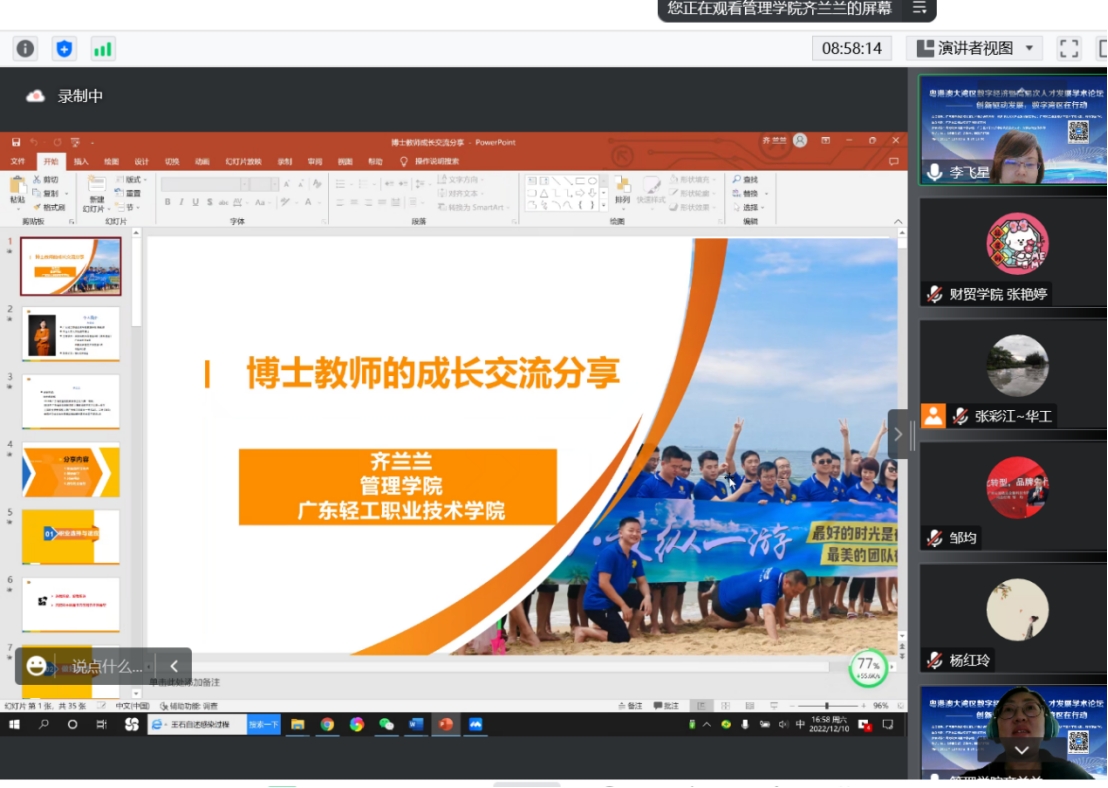Collapse the chat bar with left chevron
Image resolution: width=1108 pixels, height=788 pixels.
coord(174,666)
